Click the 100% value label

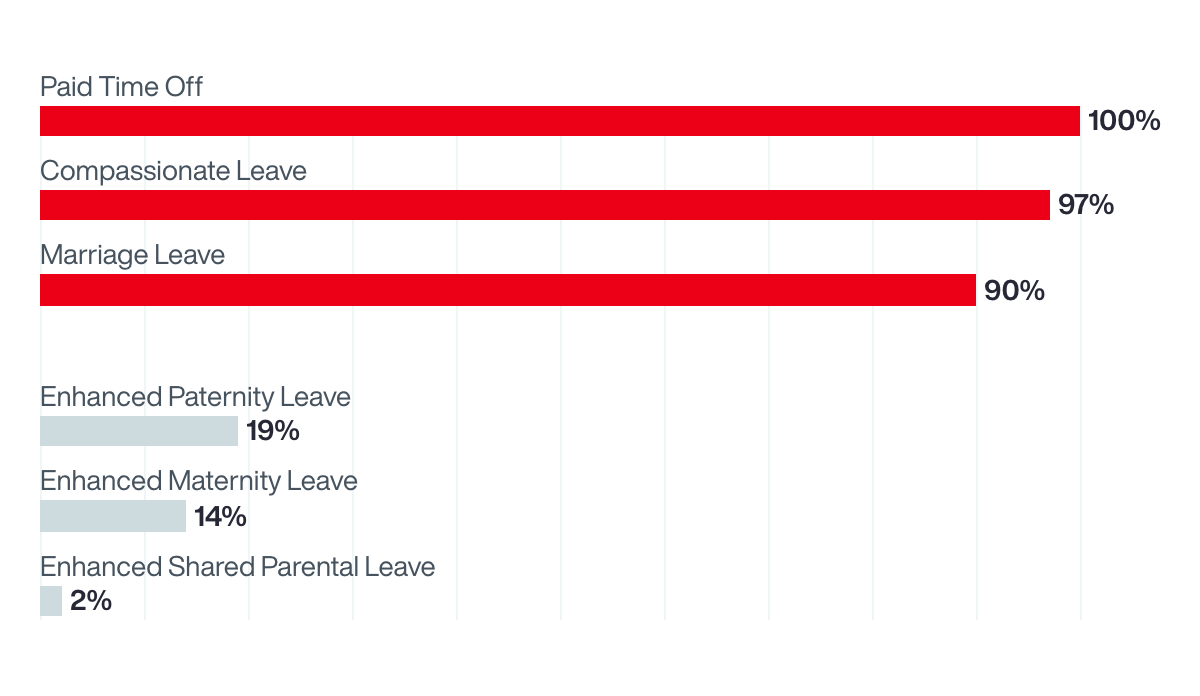pyautogui.click(x=1124, y=121)
